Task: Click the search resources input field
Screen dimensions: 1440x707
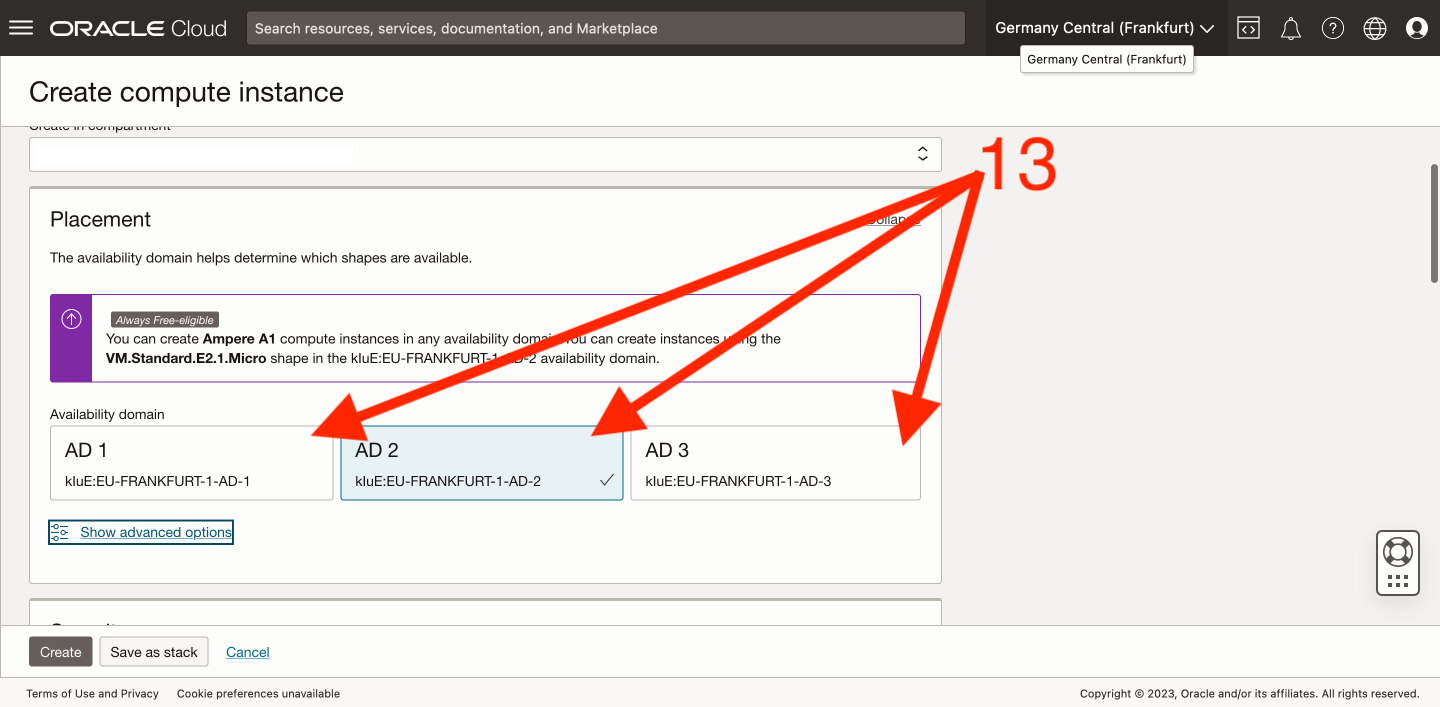Action: (605, 28)
